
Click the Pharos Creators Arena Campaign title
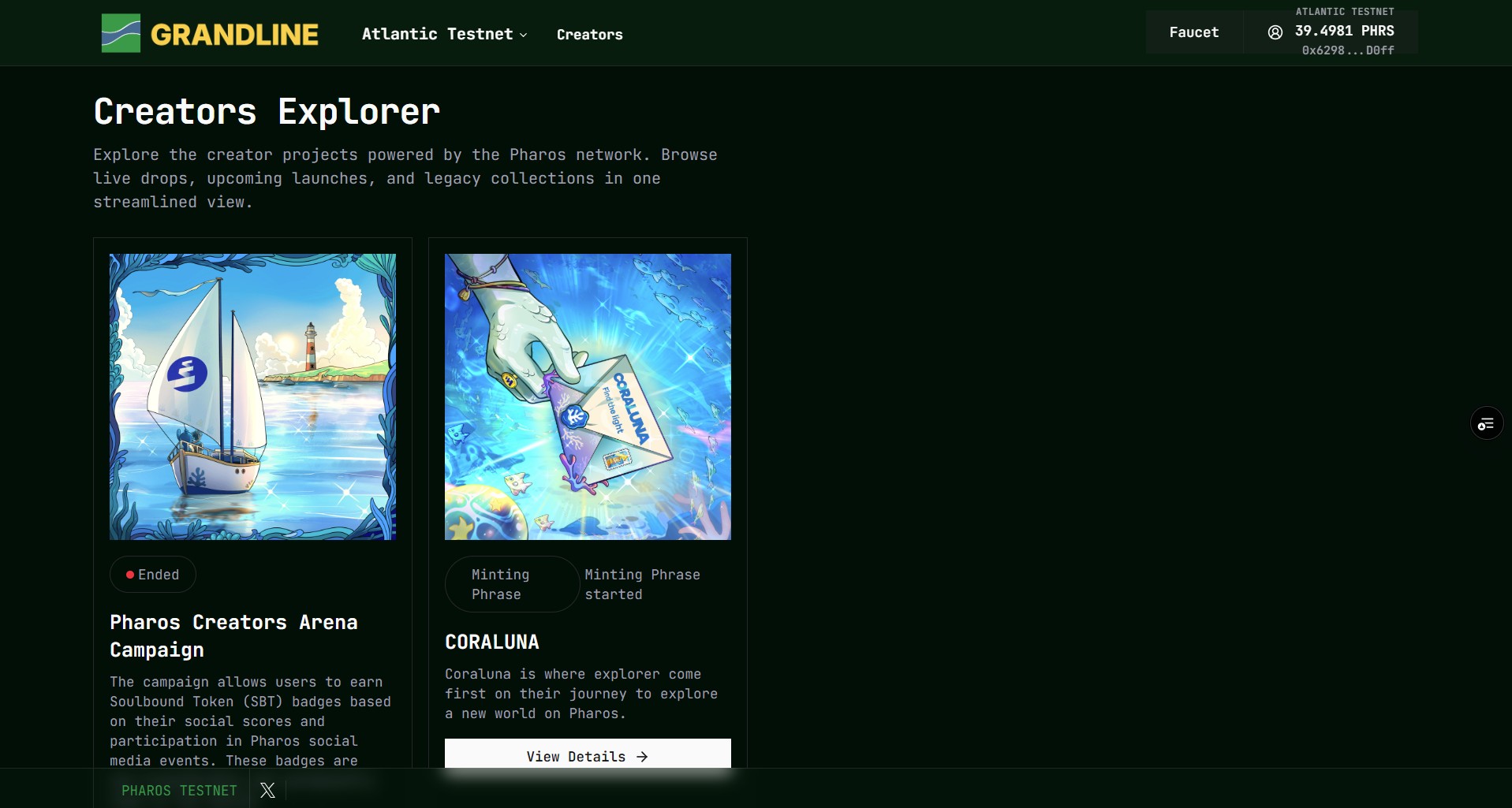pos(233,636)
